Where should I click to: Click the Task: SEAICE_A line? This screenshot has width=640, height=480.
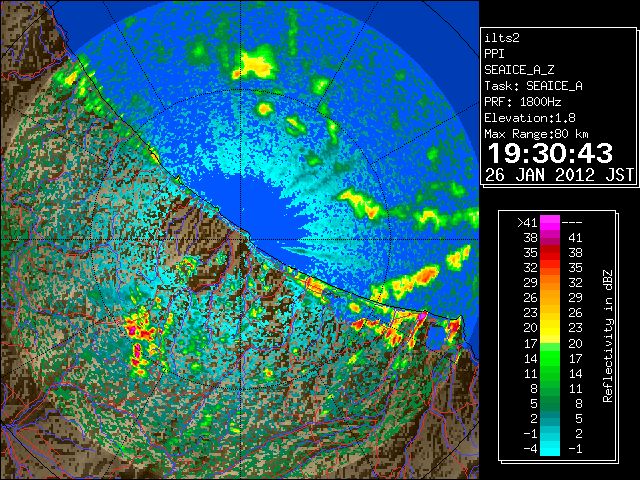click(x=533, y=86)
